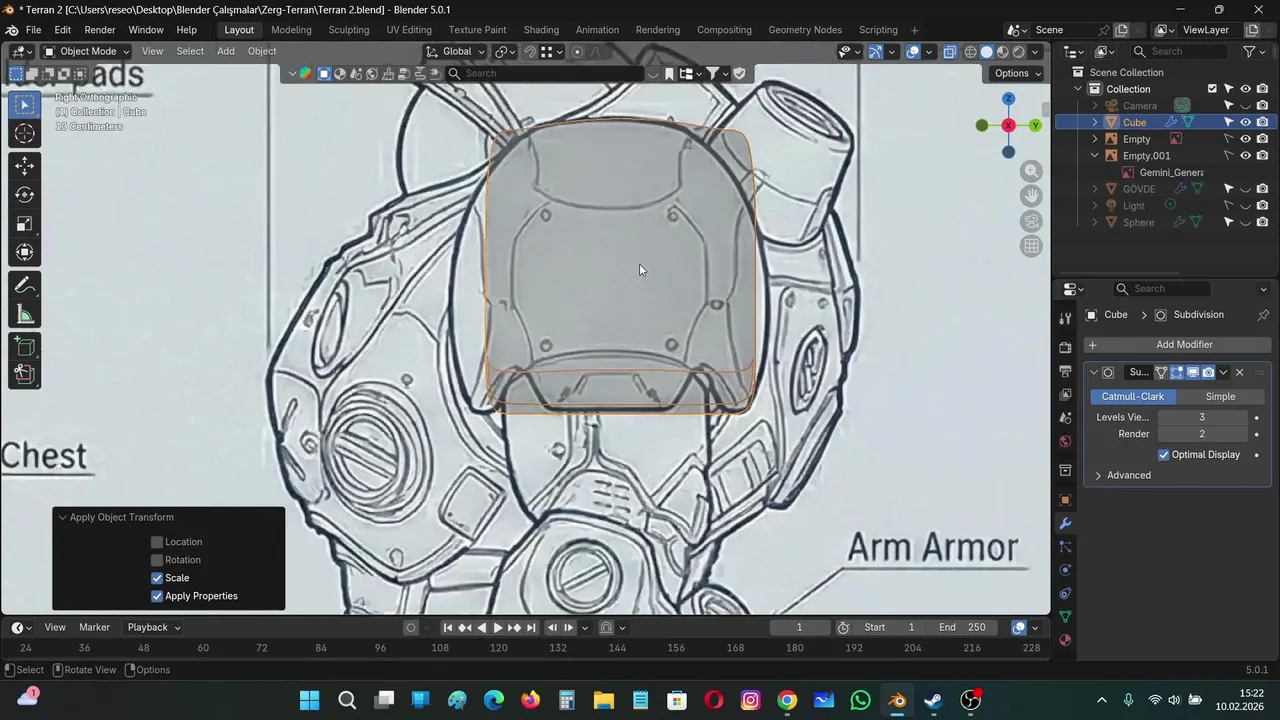
Task: Open the Options dropdown
Action: (1018, 73)
